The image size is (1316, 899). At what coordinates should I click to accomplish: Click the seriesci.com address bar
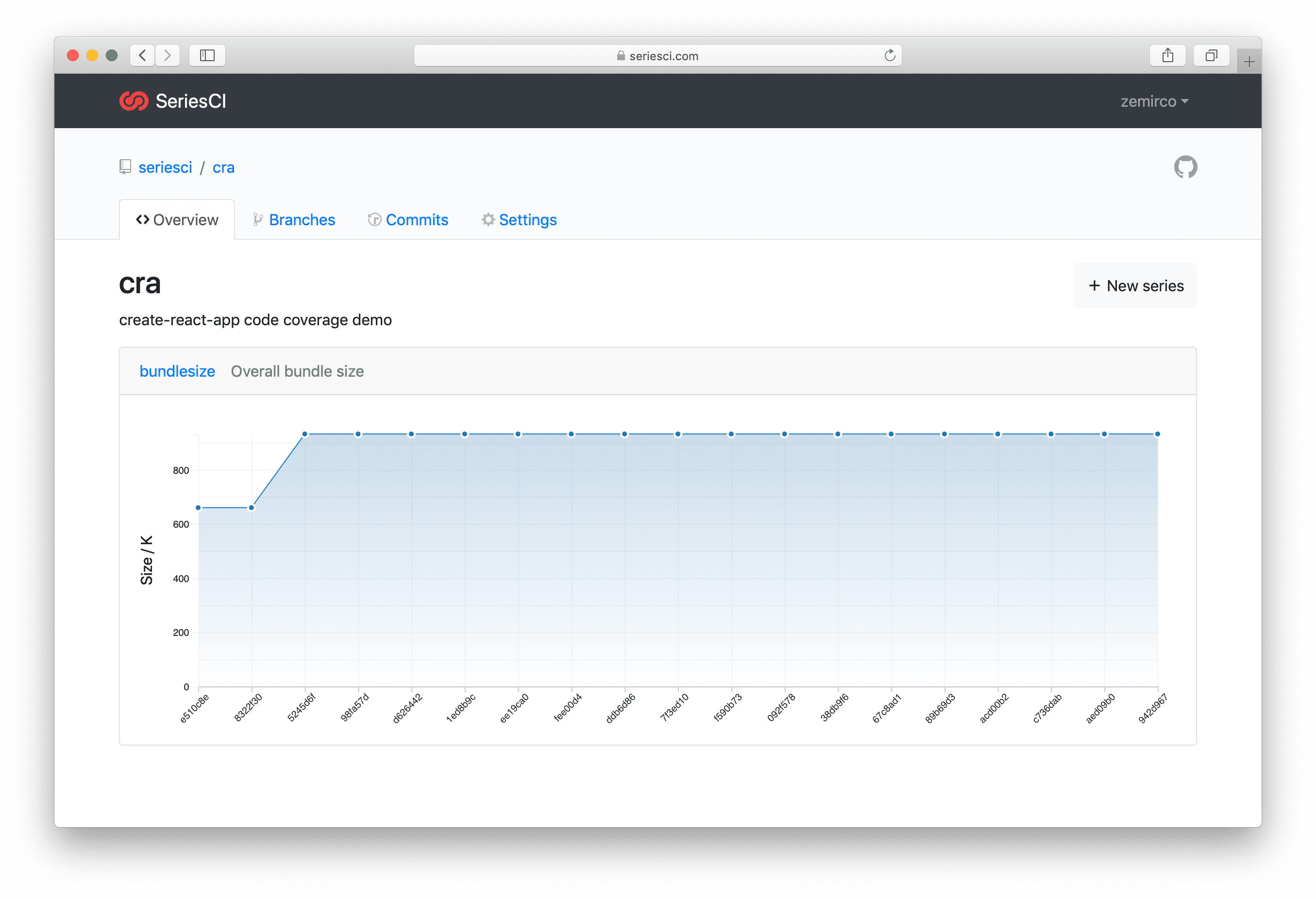click(x=658, y=55)
